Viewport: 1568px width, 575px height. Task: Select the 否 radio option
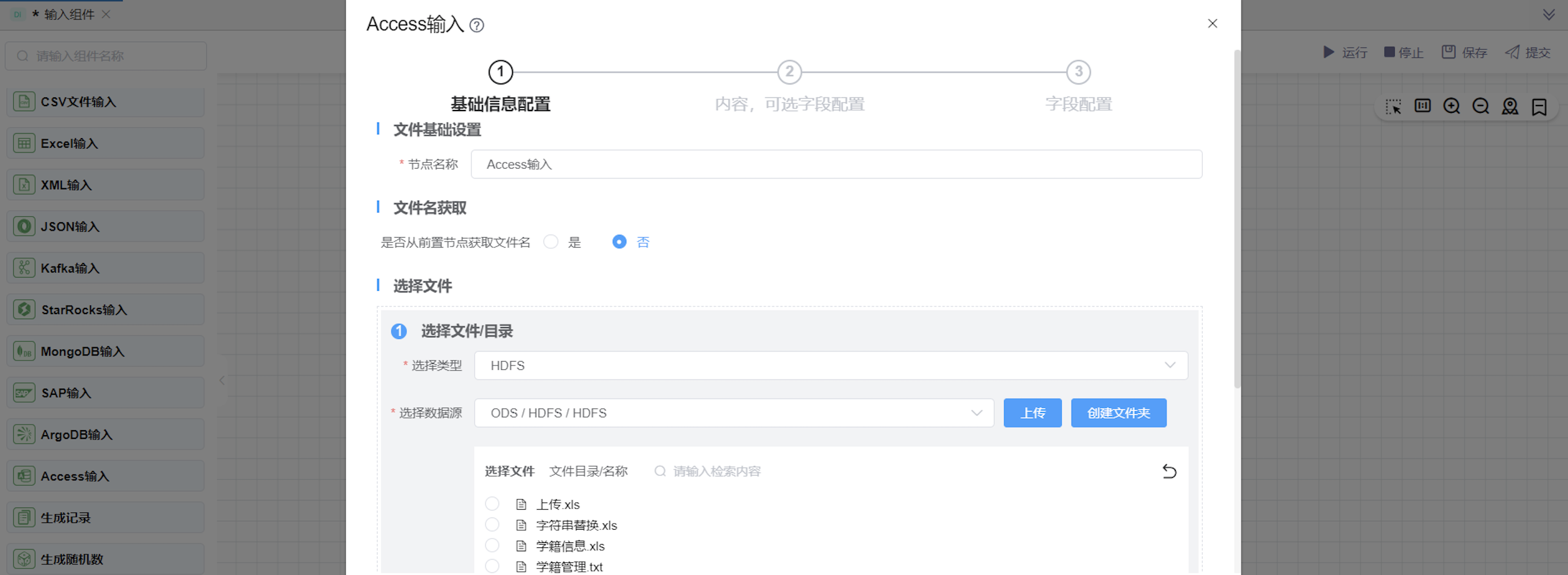point(619,242)
